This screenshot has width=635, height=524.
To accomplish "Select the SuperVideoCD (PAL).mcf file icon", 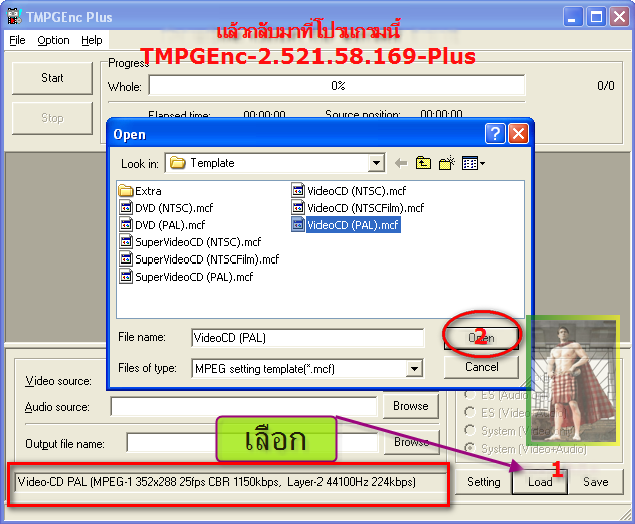I will tap(126, 276).
